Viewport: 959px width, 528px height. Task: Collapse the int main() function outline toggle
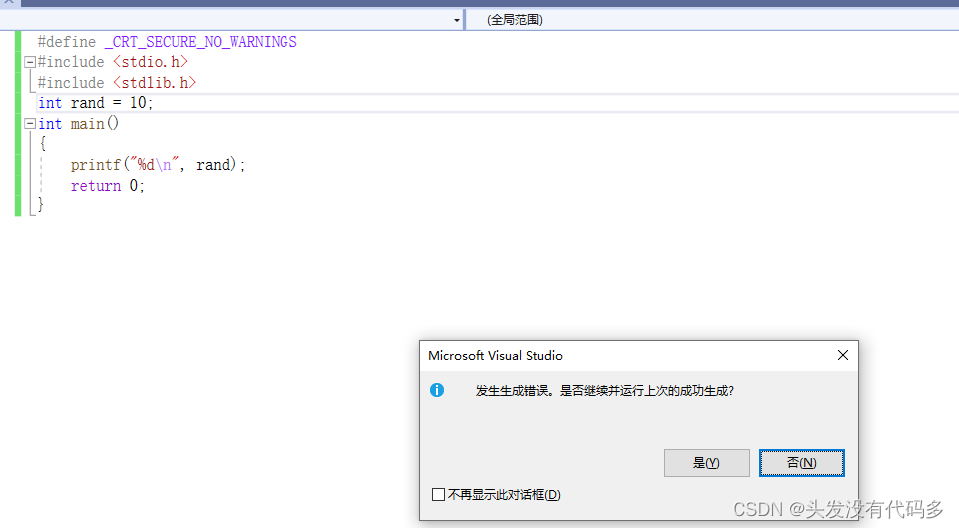[29, 124]
